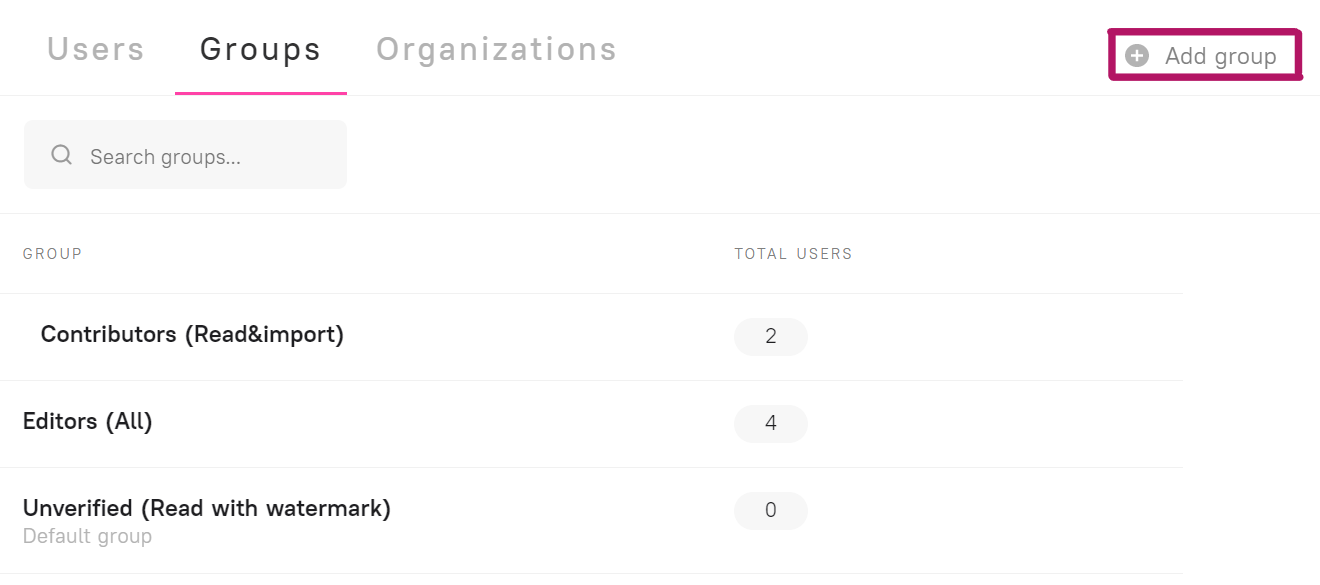Open the Editors group name

pos(60,422)
